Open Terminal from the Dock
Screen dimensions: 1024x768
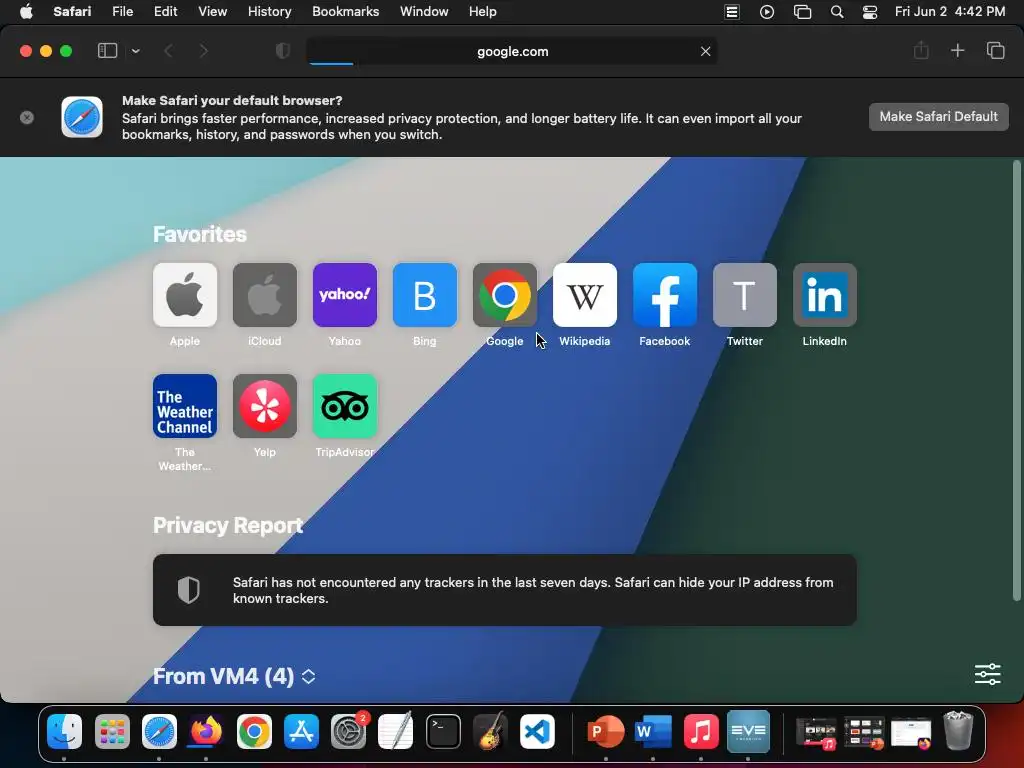pos(443,731)
